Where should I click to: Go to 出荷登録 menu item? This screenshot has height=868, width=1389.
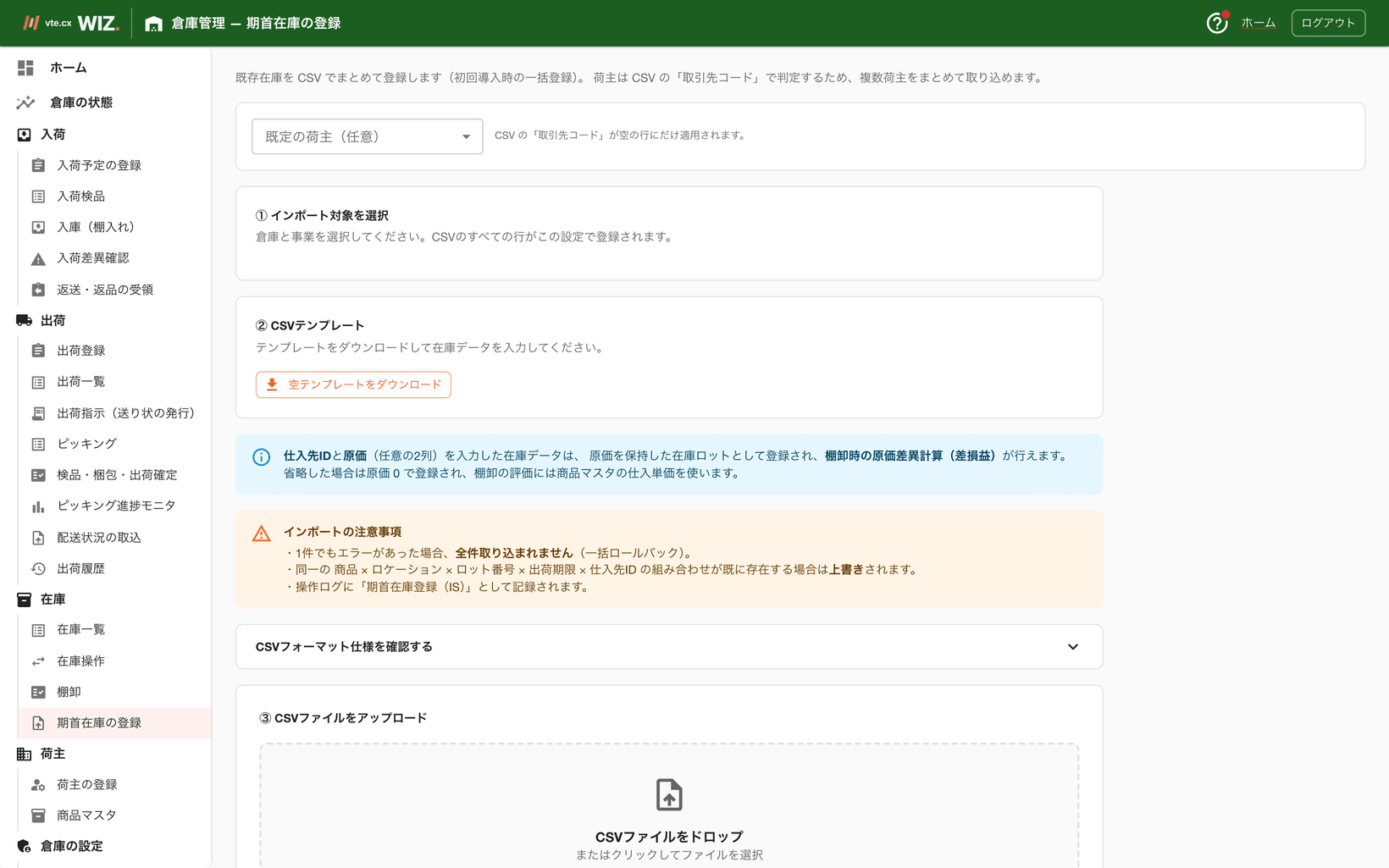tap(114, 351)
